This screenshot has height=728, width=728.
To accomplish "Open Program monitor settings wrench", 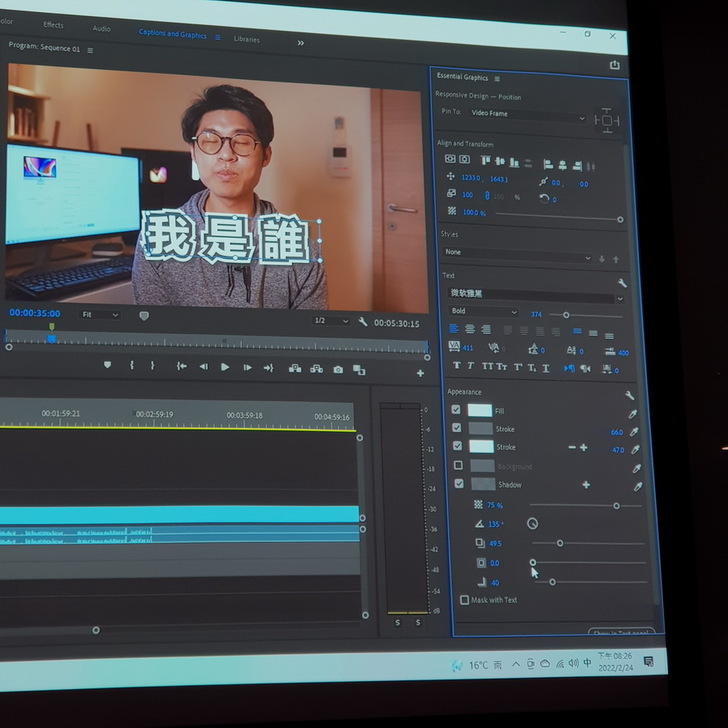I will tap(363, 322).
